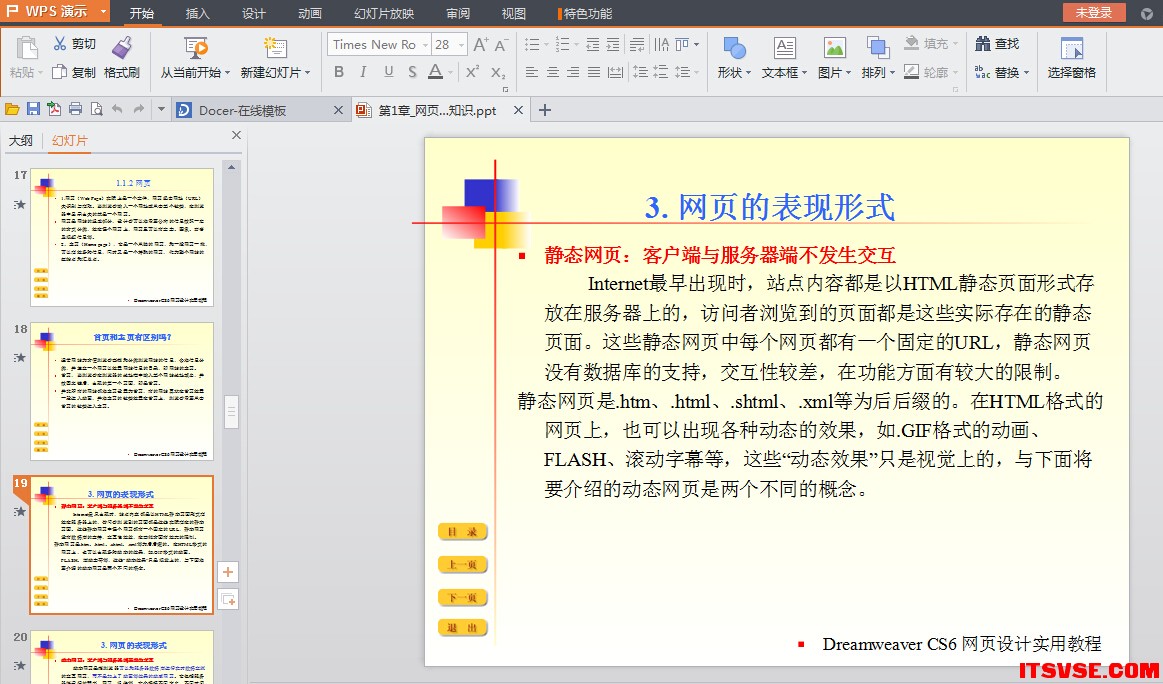Screen dimensions: 1163x684
Task: Click the open folder icon in quick toolbar
Action: [12, 110]
